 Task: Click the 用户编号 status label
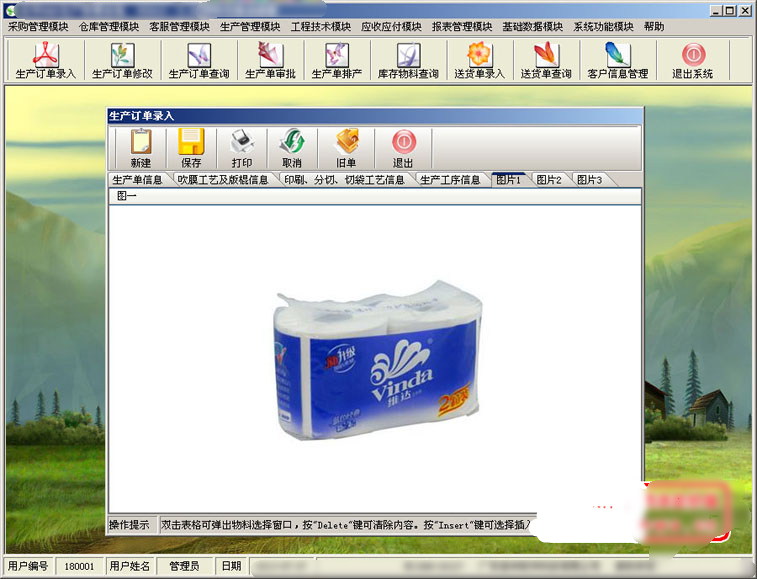click(x=28, y=566)
